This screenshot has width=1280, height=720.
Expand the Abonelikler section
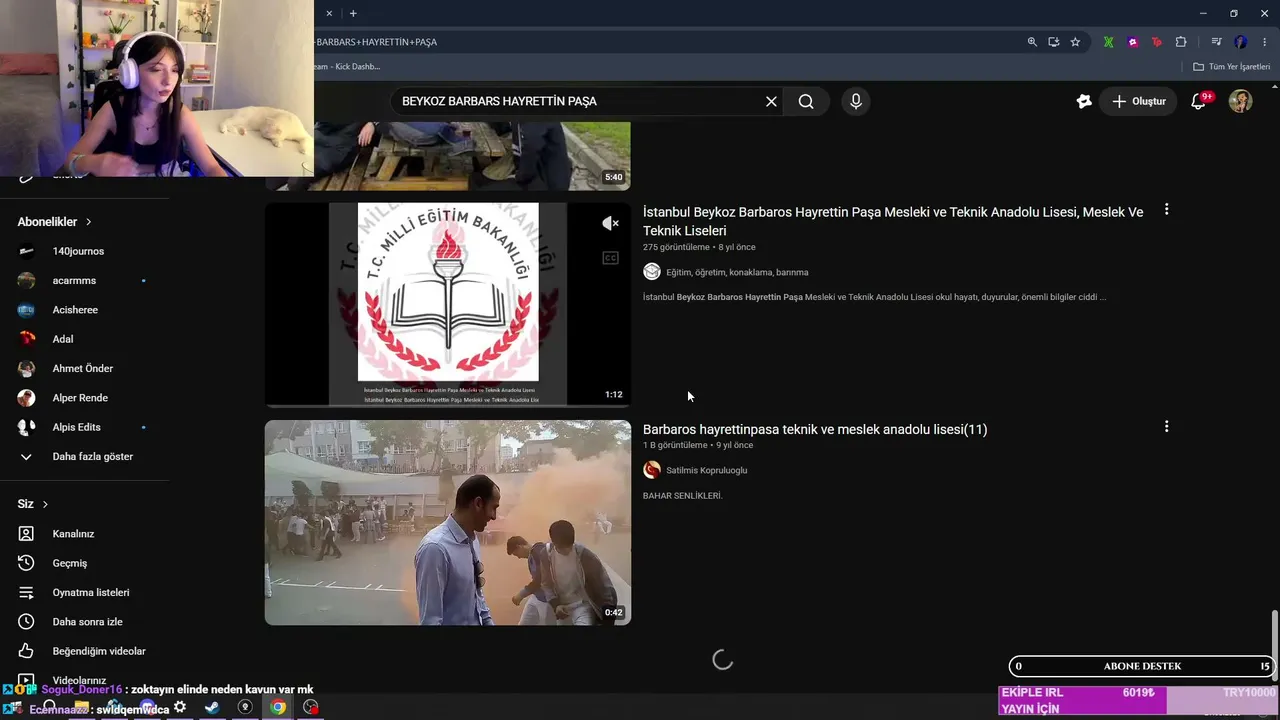[55, 222]
